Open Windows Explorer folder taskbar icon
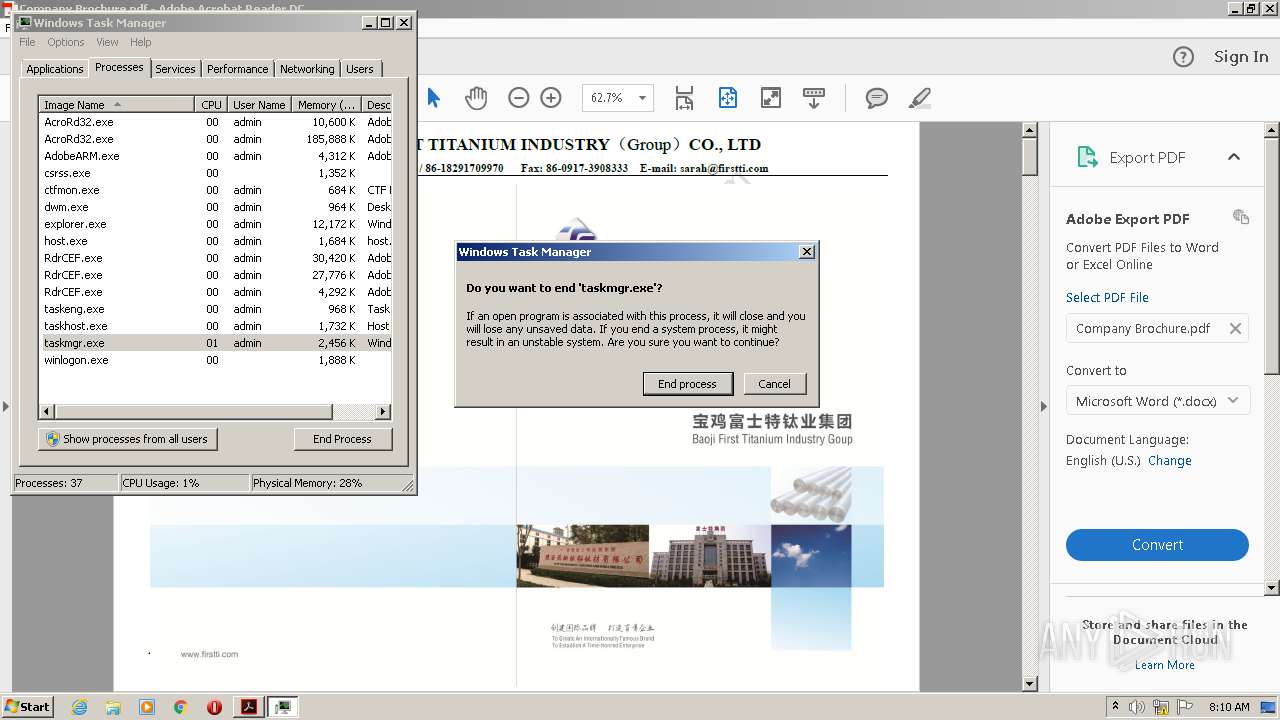This screenshot has height=720, width=1280. 113,707
